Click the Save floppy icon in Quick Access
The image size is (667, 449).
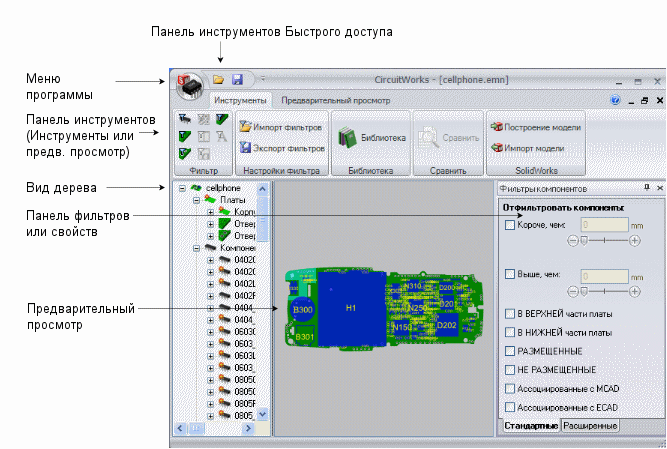[x=237, y=80]
